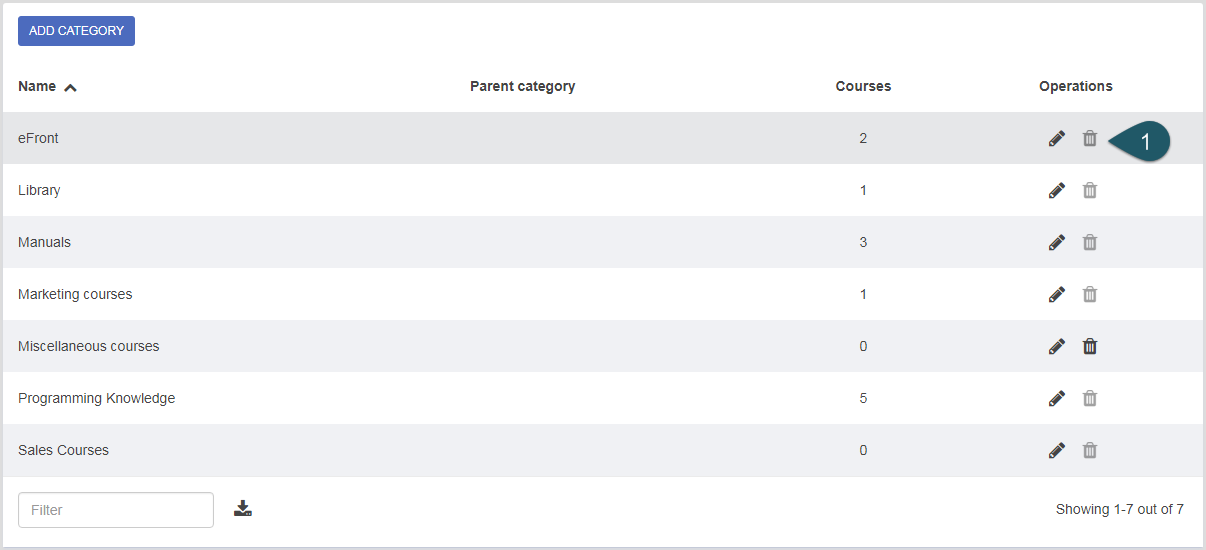Click trash icon for Library row
Screen dimensions: 1206x550
point(1090,191)
